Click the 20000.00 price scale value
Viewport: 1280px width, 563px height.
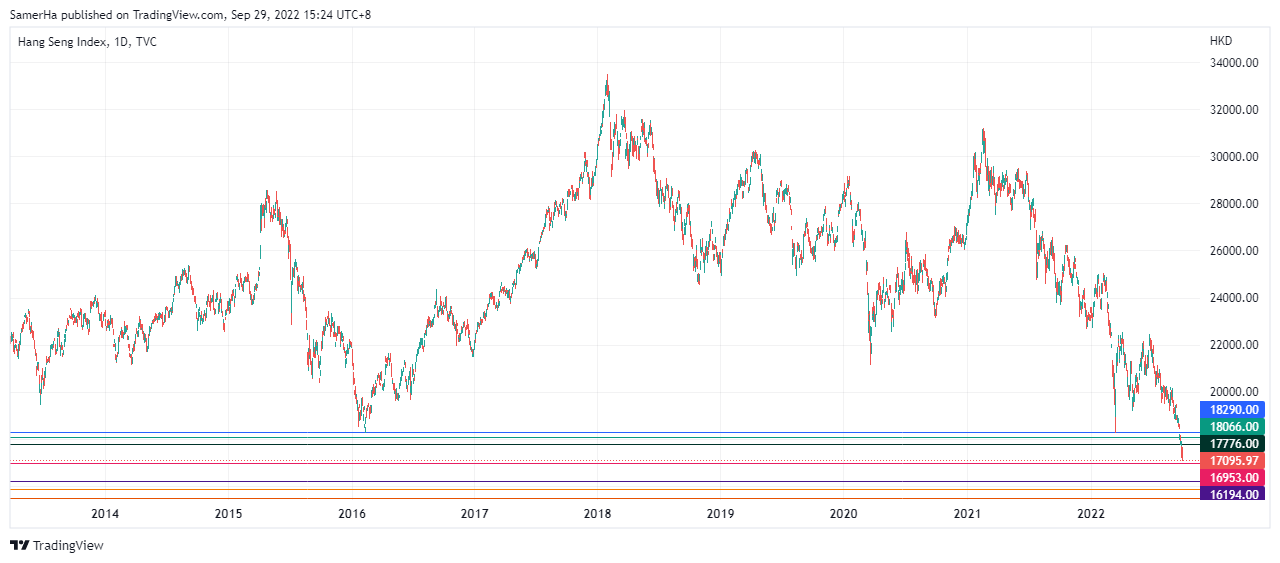[1232, 392]
